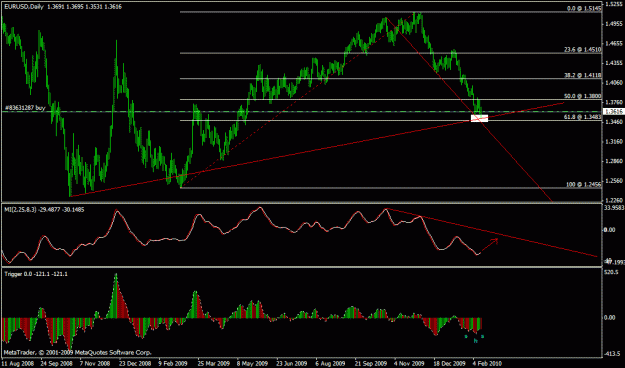Click the "50.0 @ 1.3800" Fibonacci label
Viewport: 625px width, 368px height.
583,96
